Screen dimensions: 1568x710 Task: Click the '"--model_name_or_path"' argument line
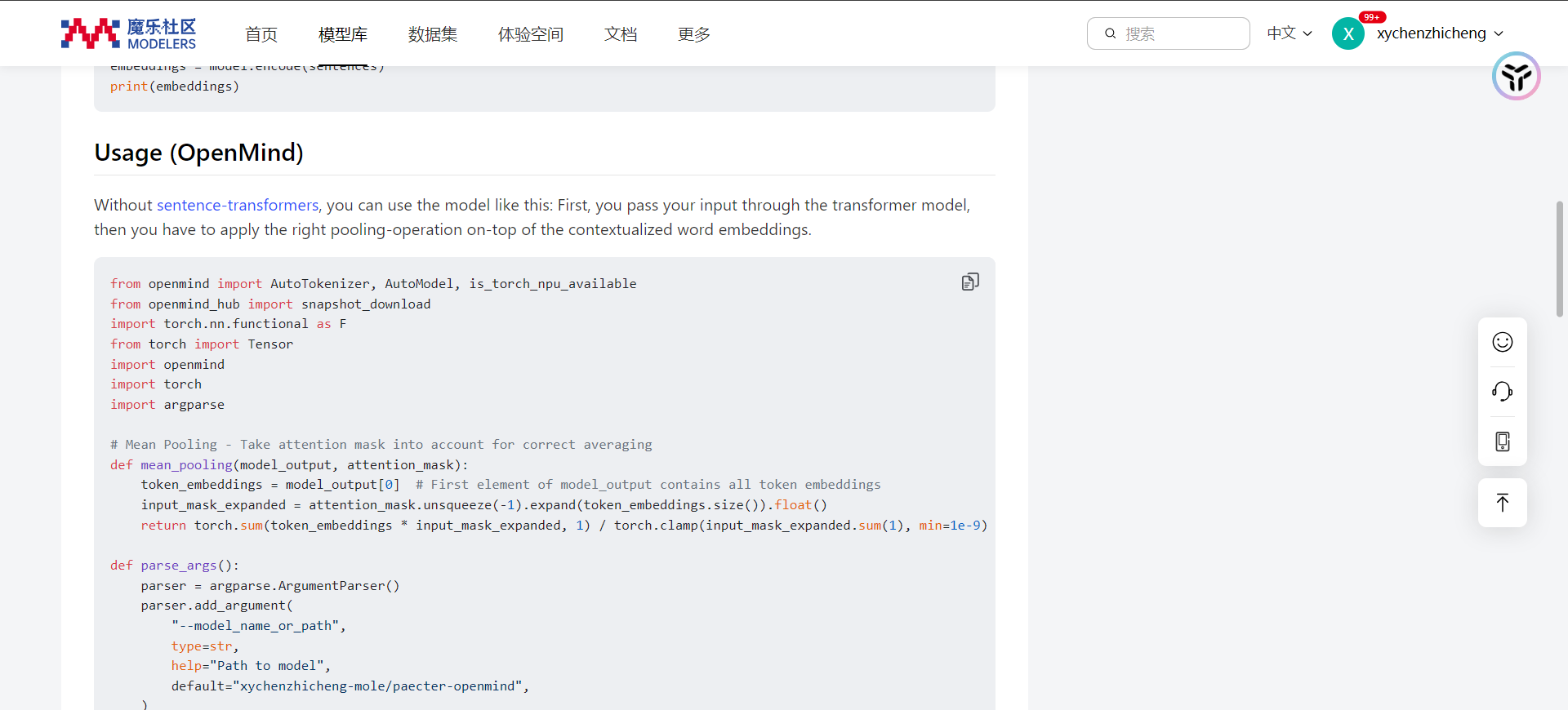[259, 625]
